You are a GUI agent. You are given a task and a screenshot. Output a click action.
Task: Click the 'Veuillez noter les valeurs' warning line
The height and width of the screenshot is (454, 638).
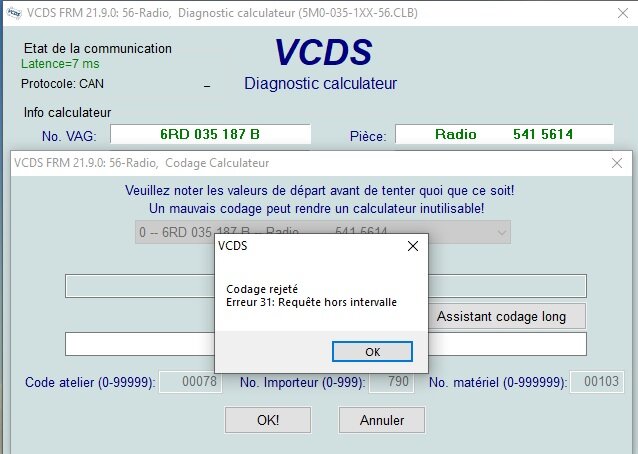pyautogui.click(x=319, y=190)
